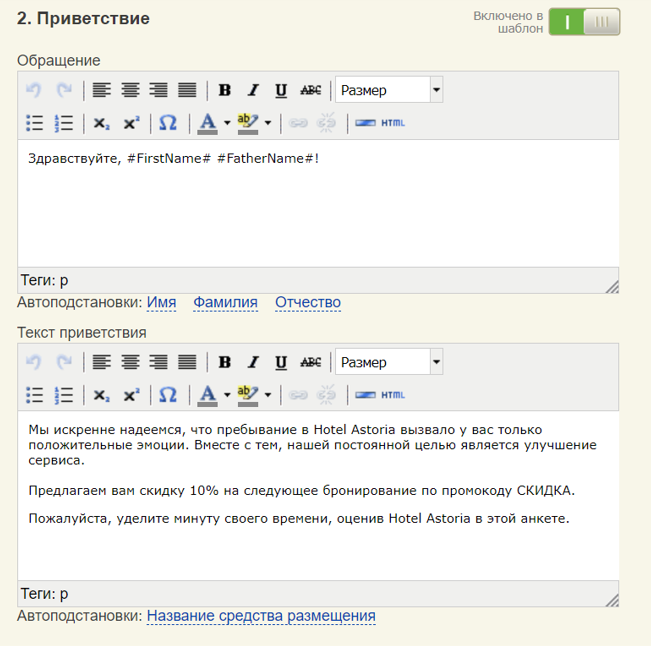The height and width of the screenshot is (646, 651).
Task: Justify text in Текст приветствия editor
Action: point(187,362)
